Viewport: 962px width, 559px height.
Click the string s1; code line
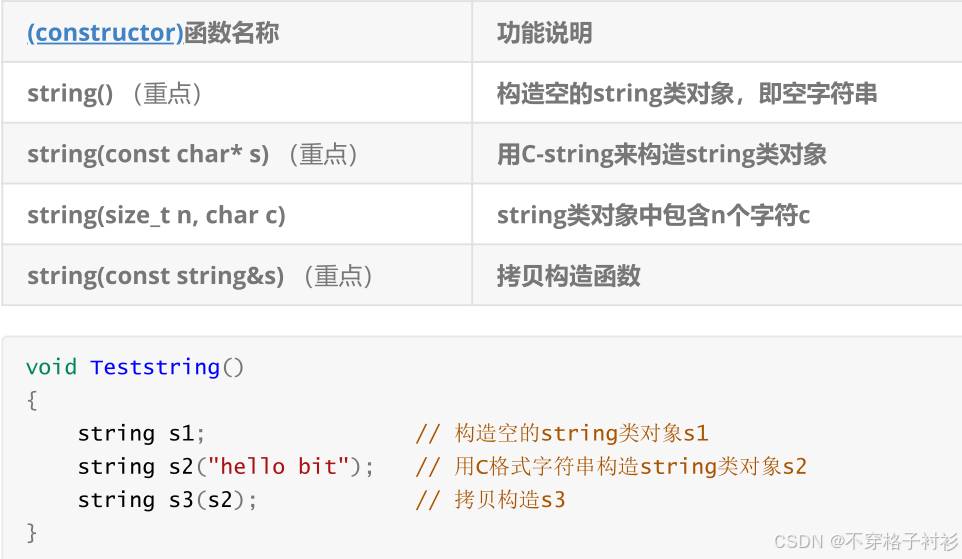pyautogui.click(x=141, y=433)
